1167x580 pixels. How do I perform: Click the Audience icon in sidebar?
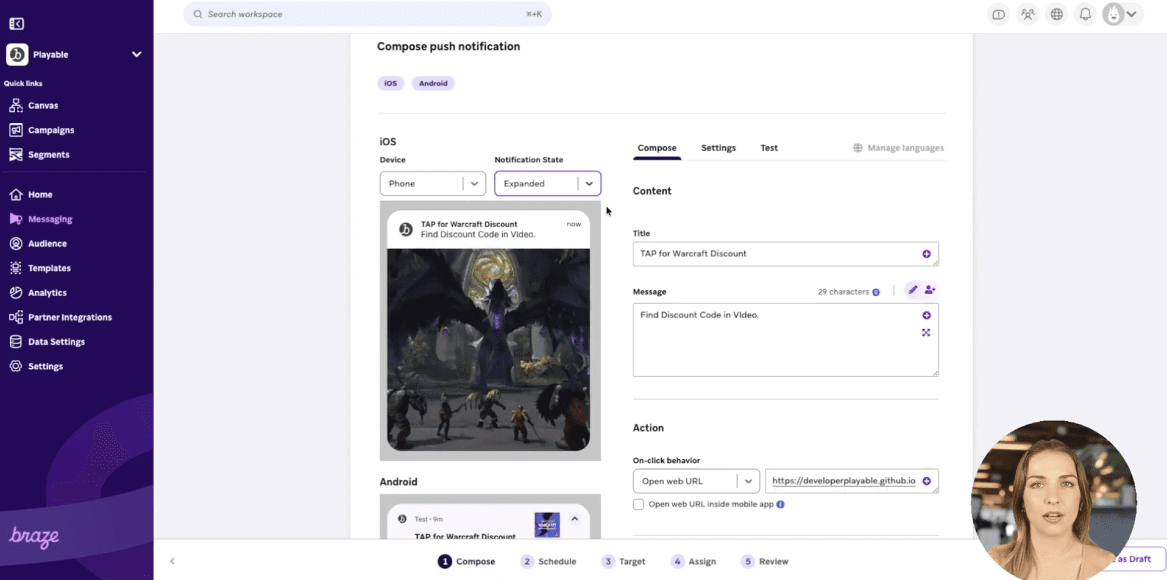(16, 243)
